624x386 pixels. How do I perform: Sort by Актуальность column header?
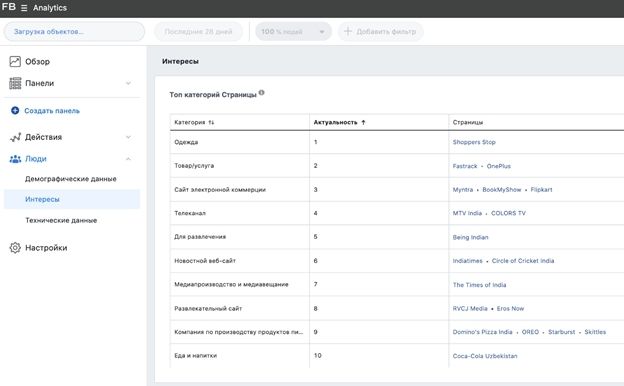pyautogui.click(x=379, y=122)
